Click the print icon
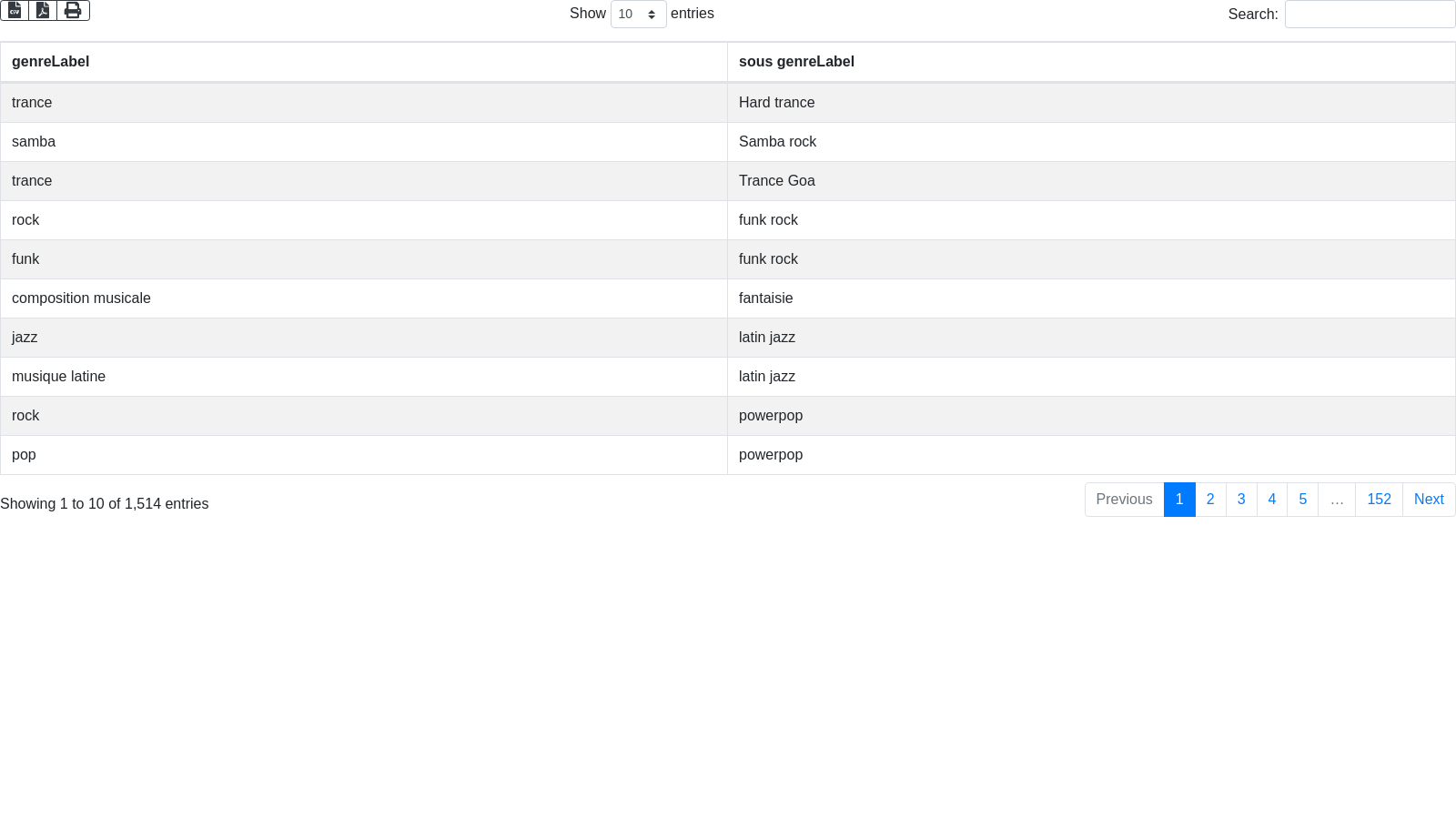The height and width of the screenshot is (819, 1456). pyautogui.click(x=73, y=10)
